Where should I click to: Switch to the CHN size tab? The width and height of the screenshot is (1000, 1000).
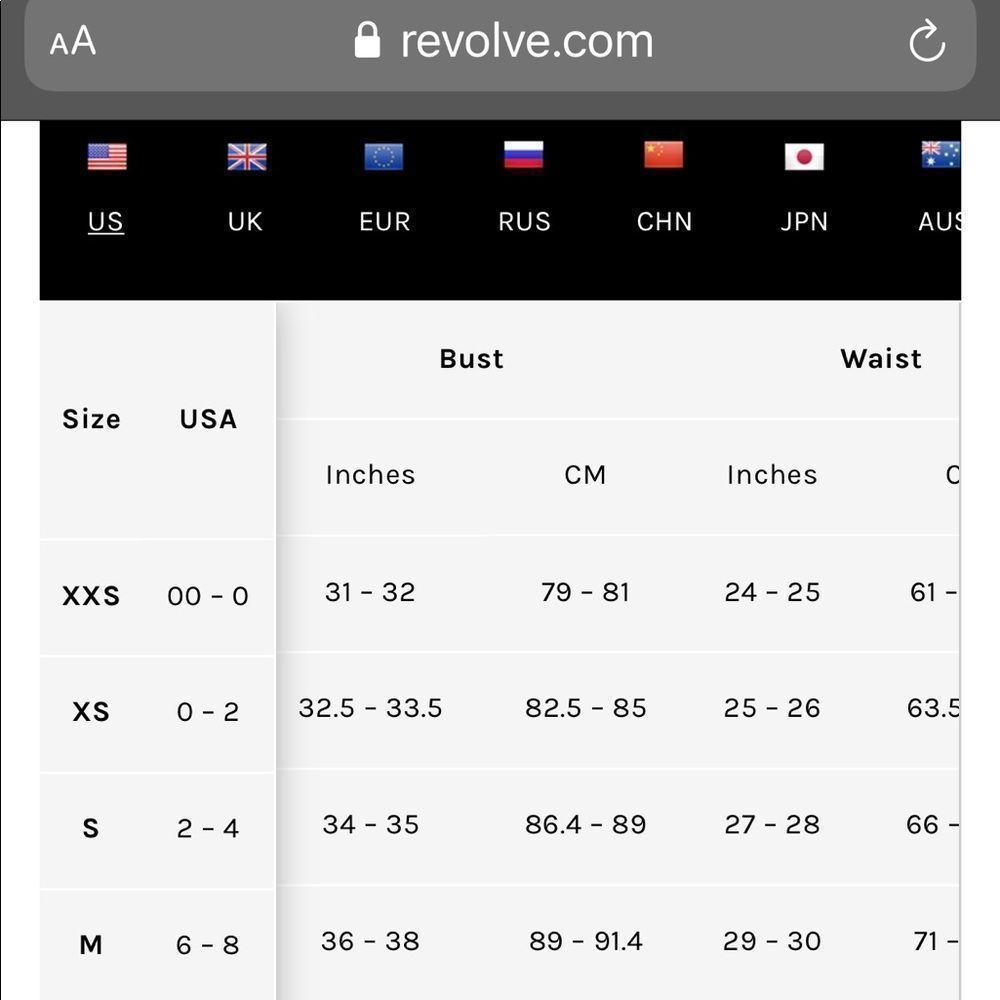click(665, 222)
